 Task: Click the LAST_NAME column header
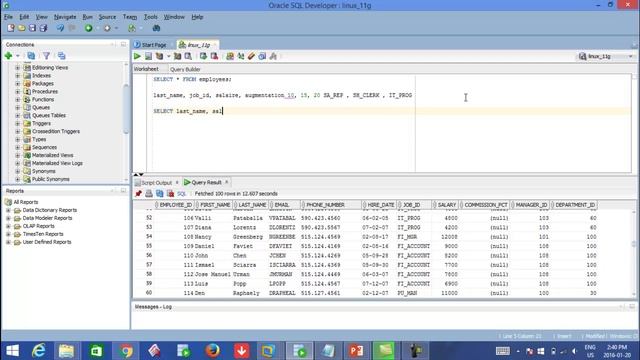click(252, 205)
